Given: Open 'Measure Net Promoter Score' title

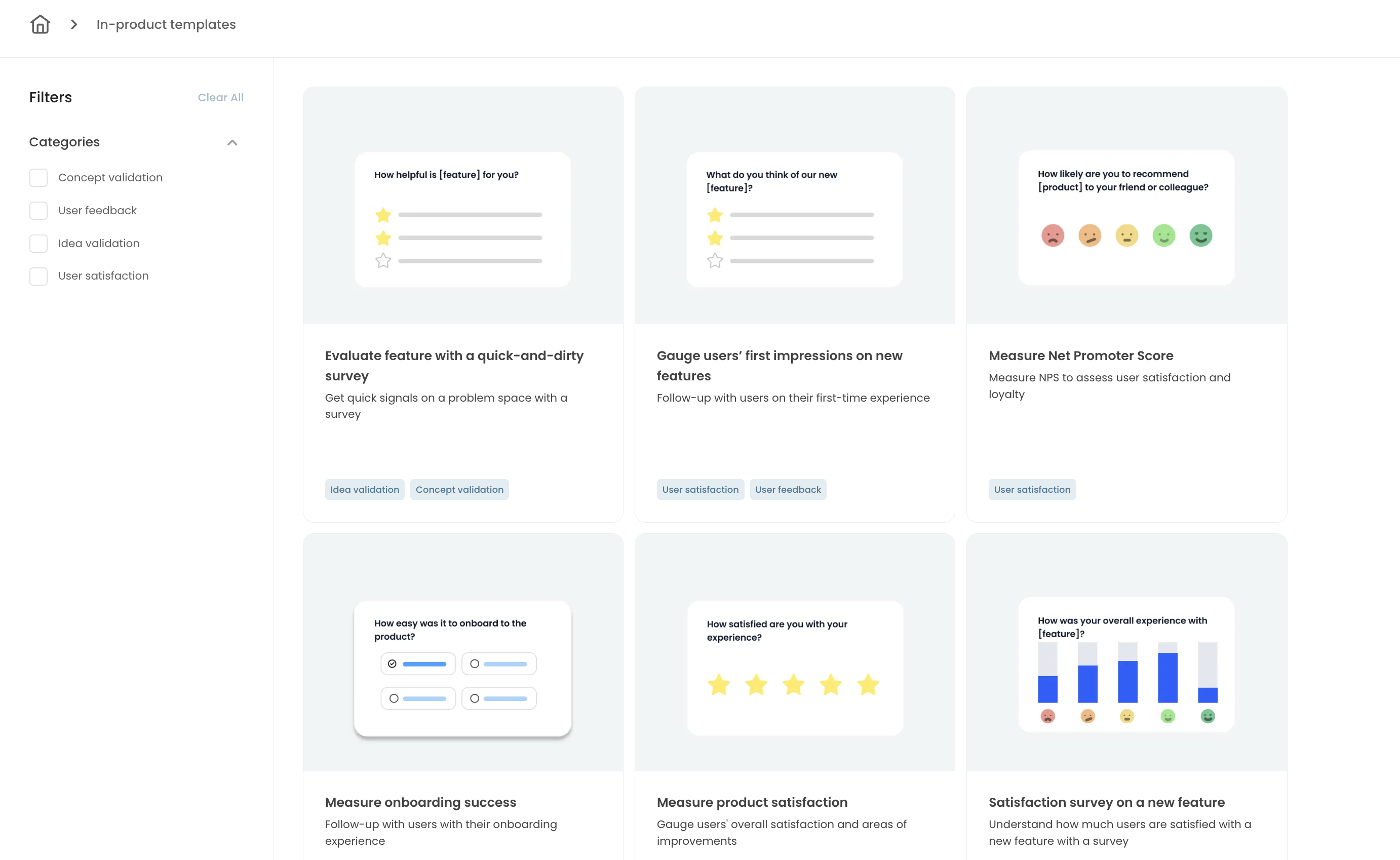Looking at the screenshot, I should (x=1081, y=356).
